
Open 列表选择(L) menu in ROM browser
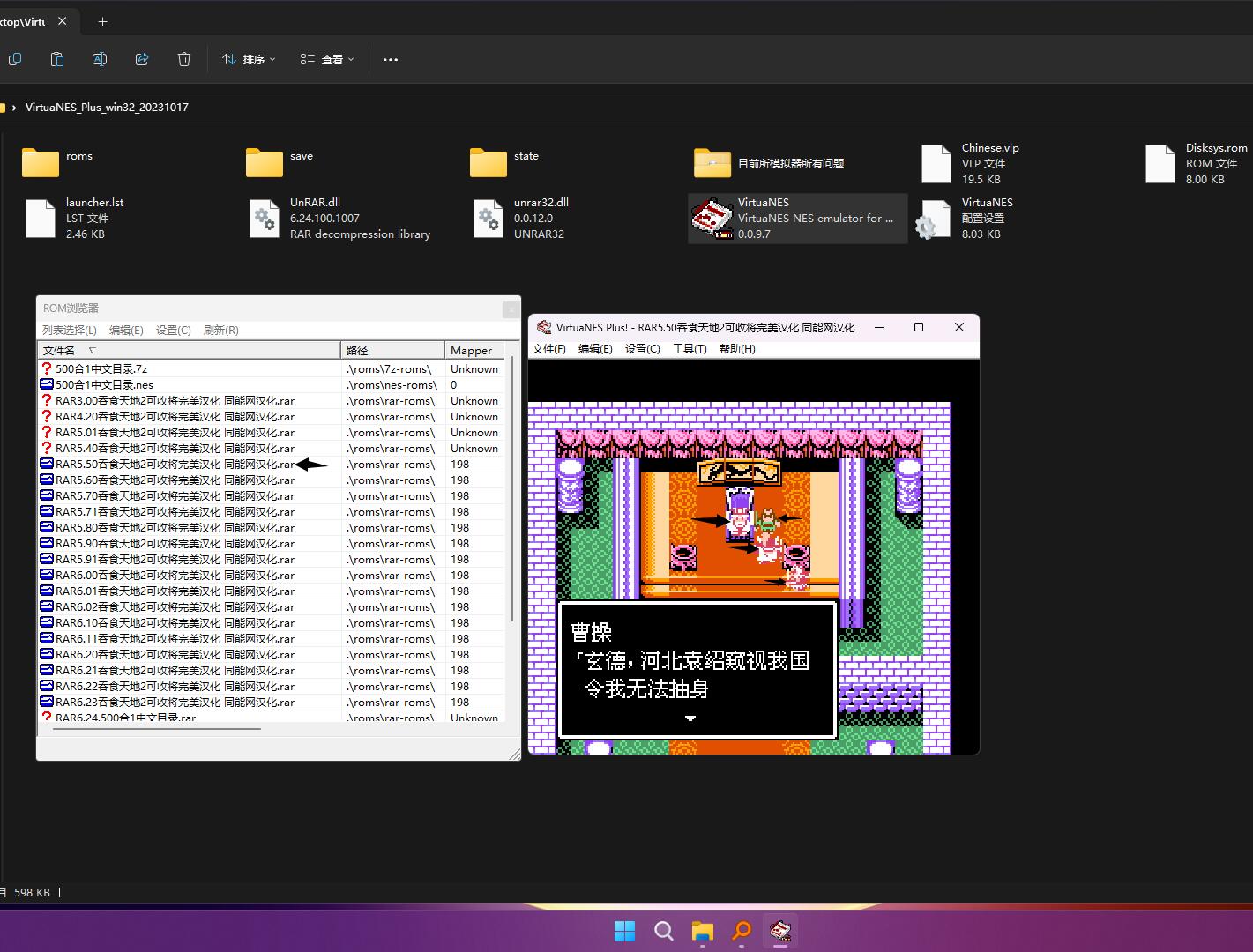click(70, 331)
